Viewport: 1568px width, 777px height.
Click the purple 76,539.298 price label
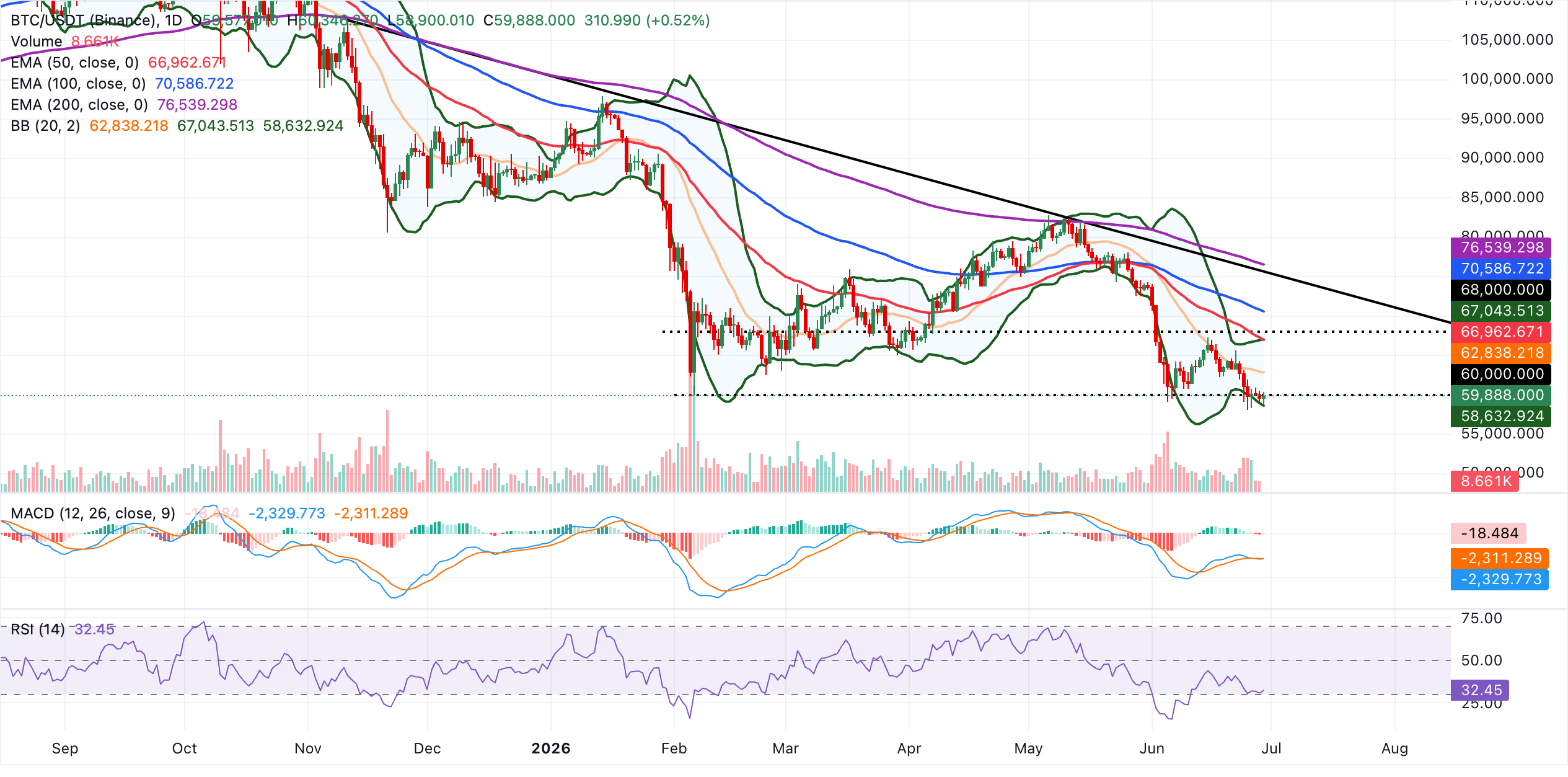1501,247
